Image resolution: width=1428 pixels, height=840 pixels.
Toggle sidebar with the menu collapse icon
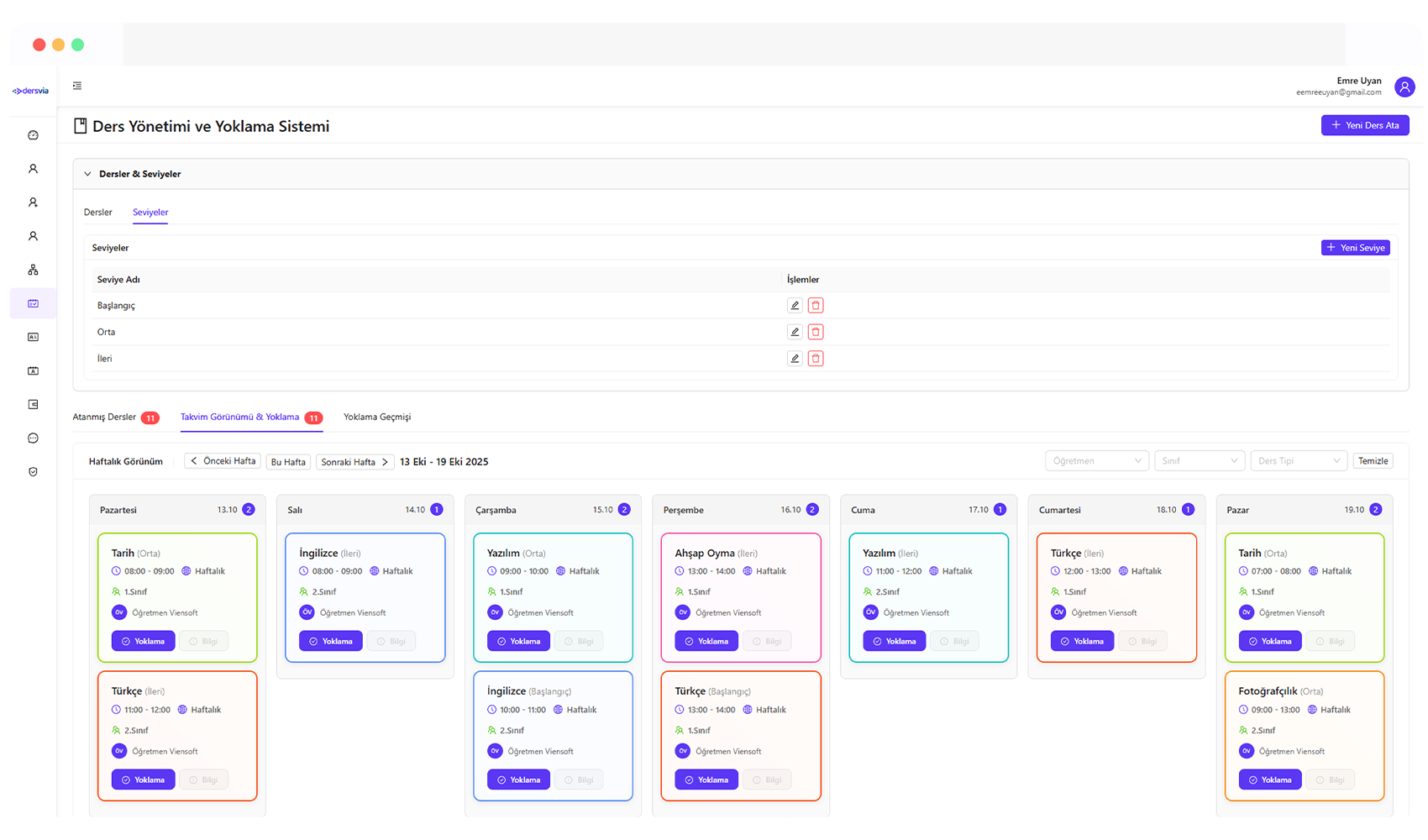77,86
